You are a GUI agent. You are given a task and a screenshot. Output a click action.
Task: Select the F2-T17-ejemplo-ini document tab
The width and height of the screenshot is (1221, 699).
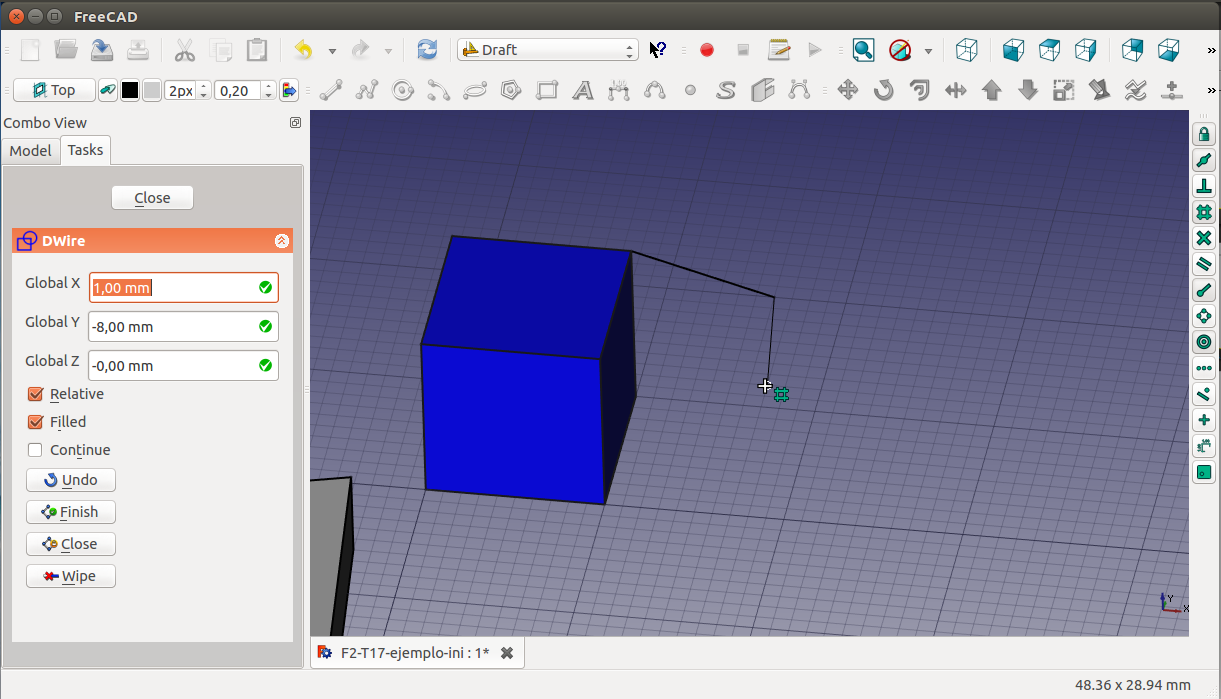(414, 653)
